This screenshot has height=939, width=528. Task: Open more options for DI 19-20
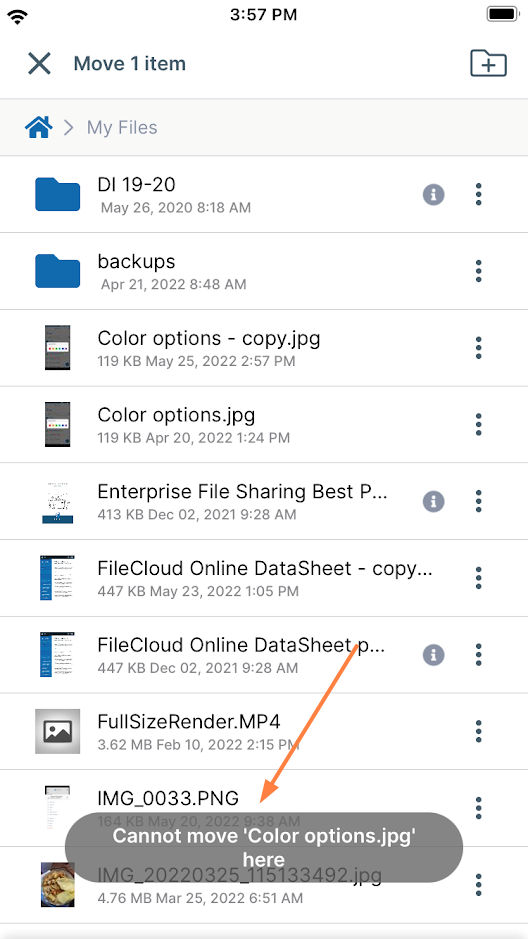[x=478, y=194]
